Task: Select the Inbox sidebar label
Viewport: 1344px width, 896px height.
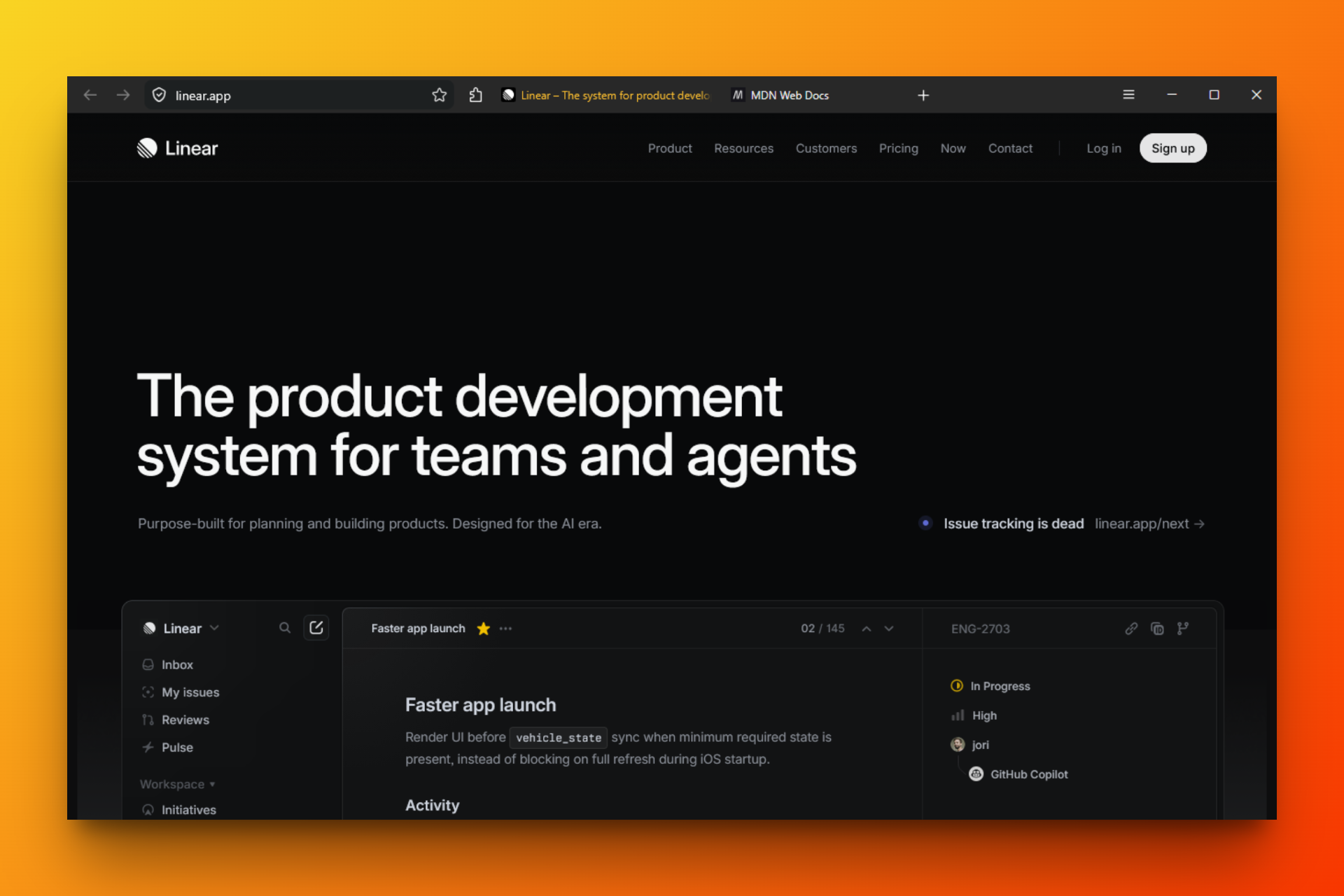Action: pos(177,664)
